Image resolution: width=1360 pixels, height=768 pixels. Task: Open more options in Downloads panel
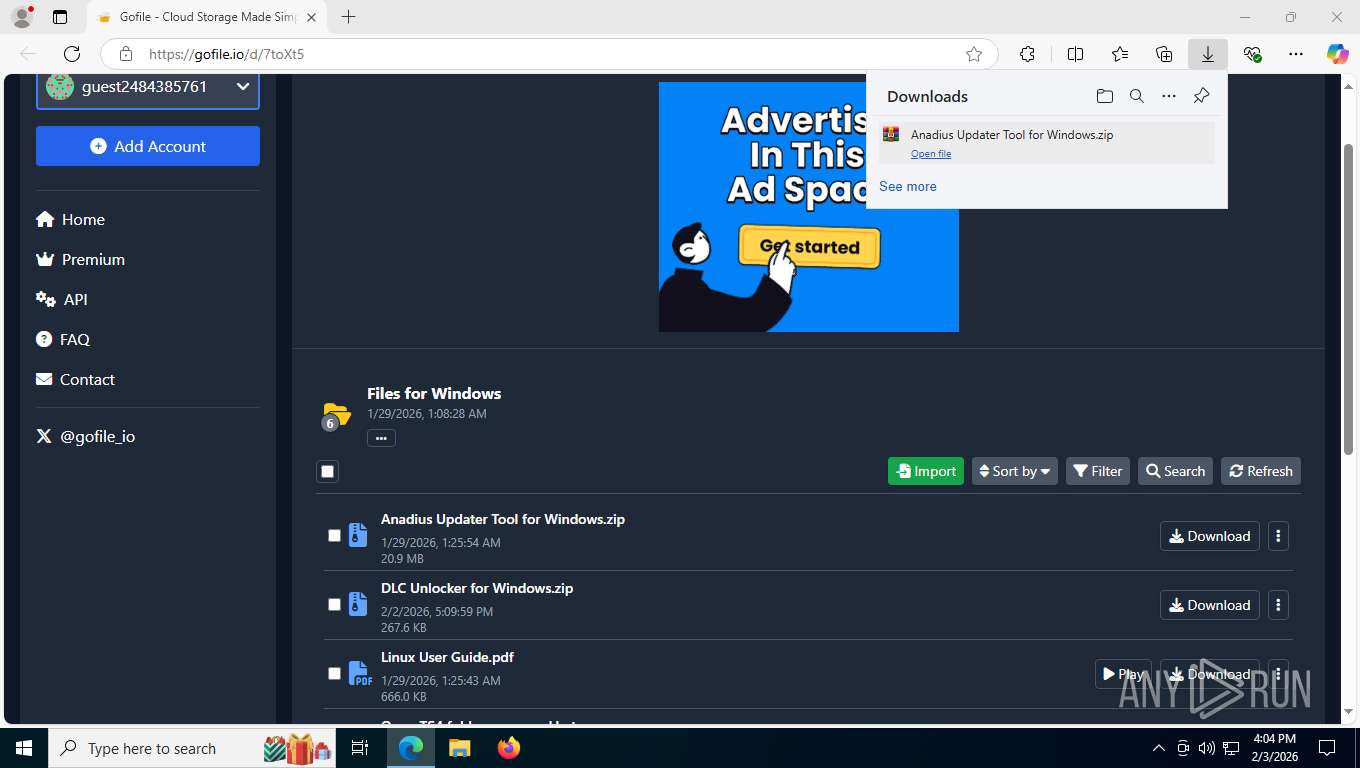pos(1169,96)
